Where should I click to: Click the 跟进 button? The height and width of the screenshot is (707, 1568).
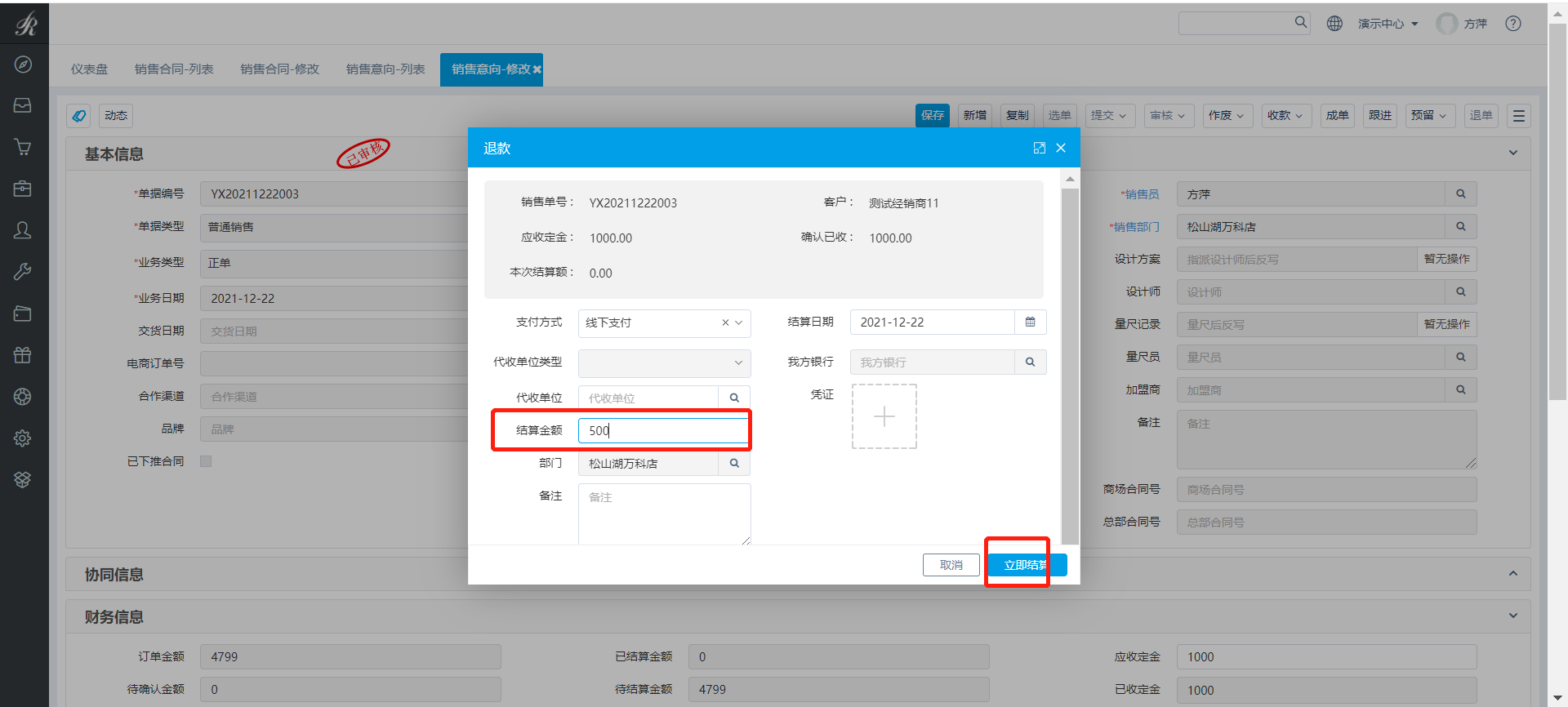[x=1380, y=116]
